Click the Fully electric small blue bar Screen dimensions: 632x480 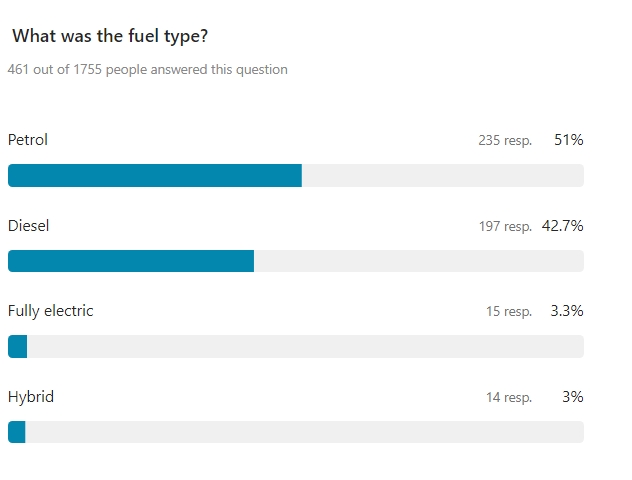17,346
